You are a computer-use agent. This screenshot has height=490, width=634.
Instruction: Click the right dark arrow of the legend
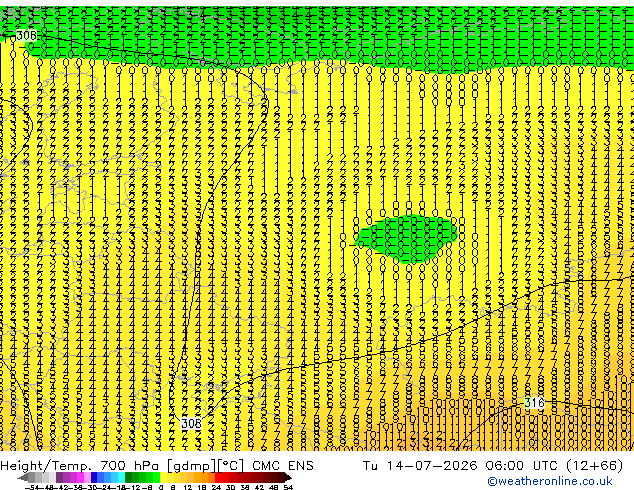click(288, 477)
